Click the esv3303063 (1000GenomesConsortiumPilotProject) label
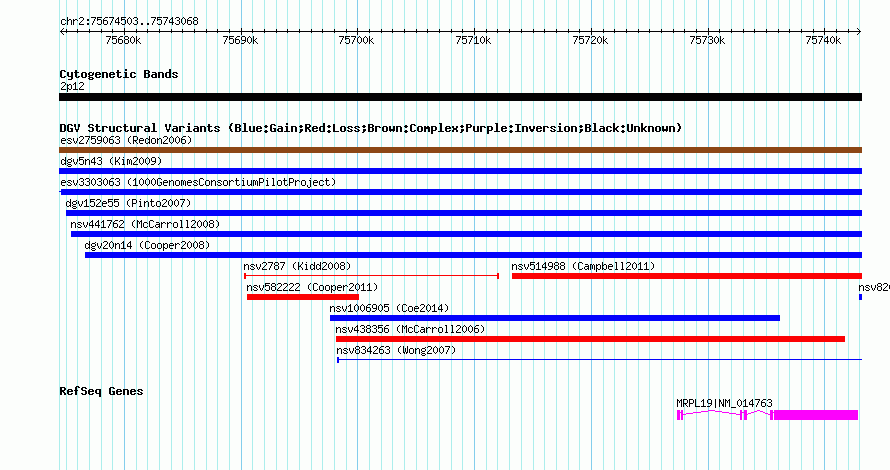890x470 pixels. pos(198,182)
